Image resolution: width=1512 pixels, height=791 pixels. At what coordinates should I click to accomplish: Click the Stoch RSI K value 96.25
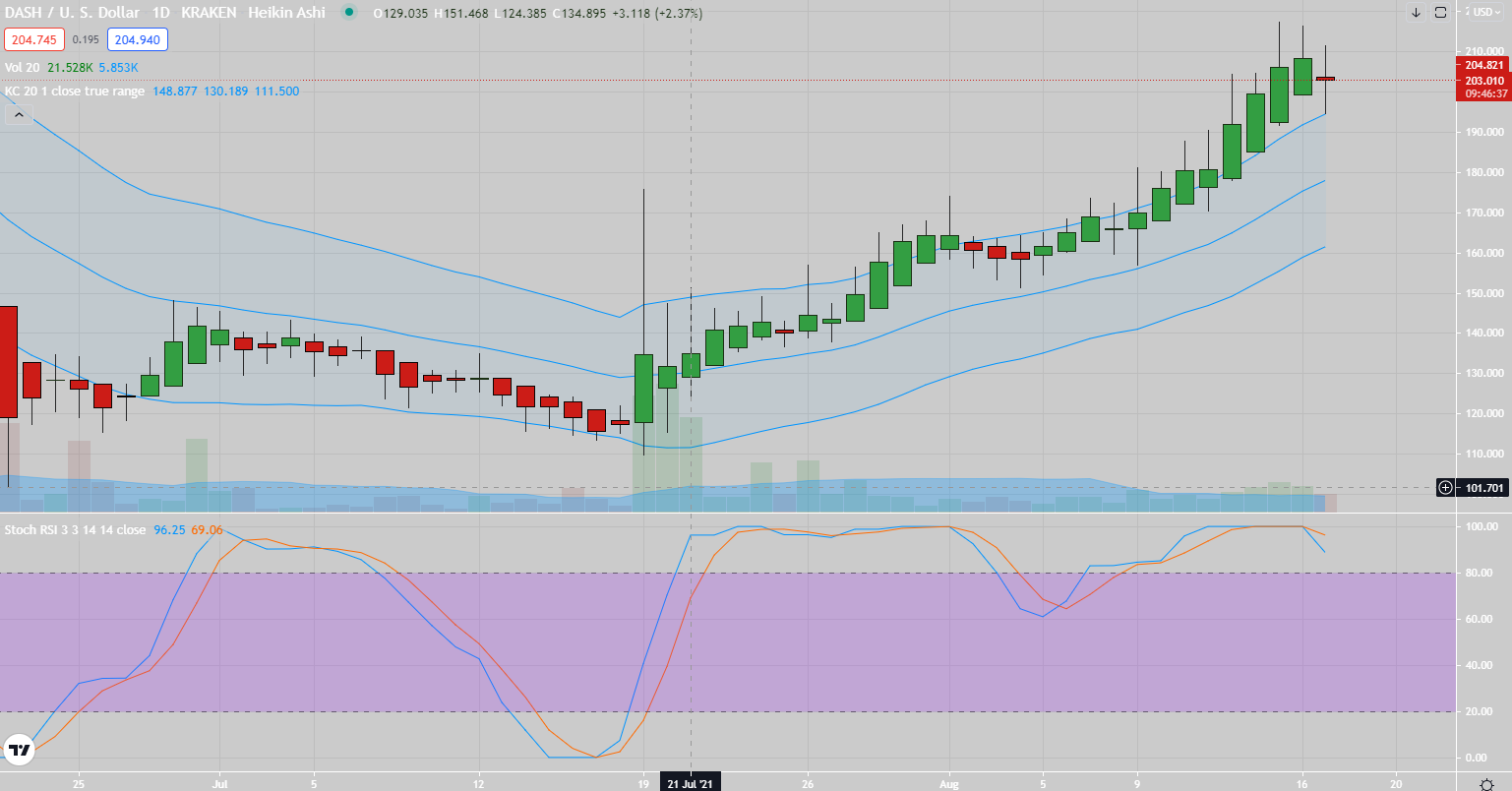coord(170,529)
